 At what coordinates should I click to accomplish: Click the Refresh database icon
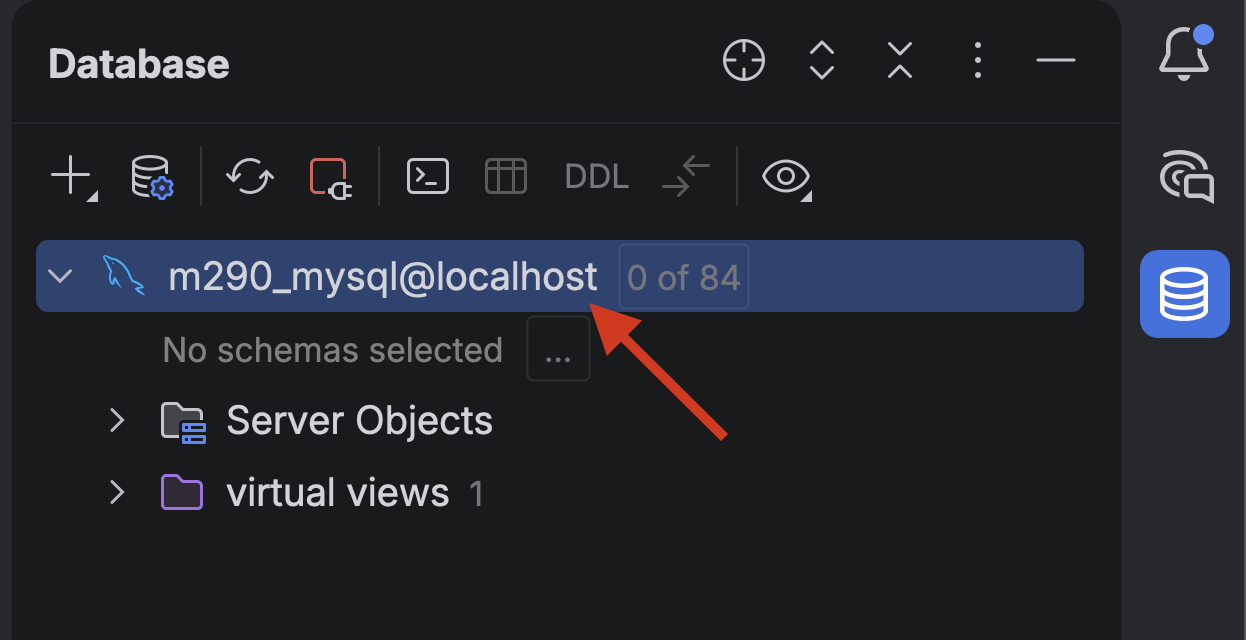tap(250, 177)
